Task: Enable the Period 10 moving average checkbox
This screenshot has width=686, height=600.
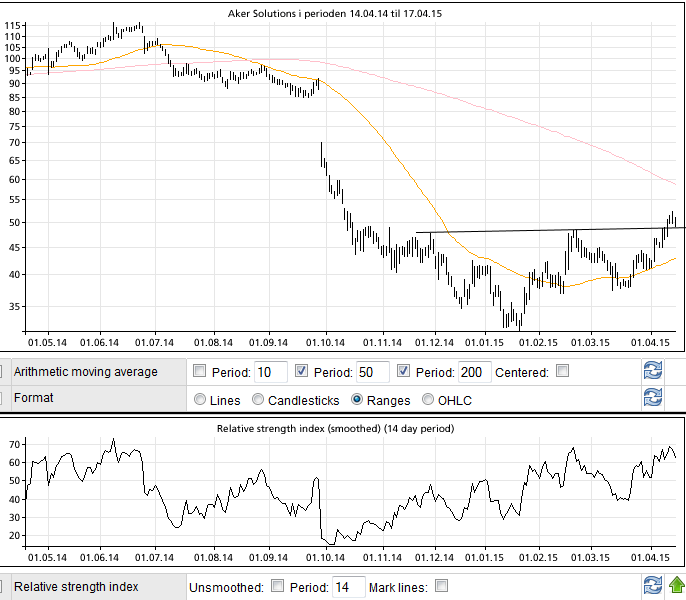Action: [x=198, y=372]
